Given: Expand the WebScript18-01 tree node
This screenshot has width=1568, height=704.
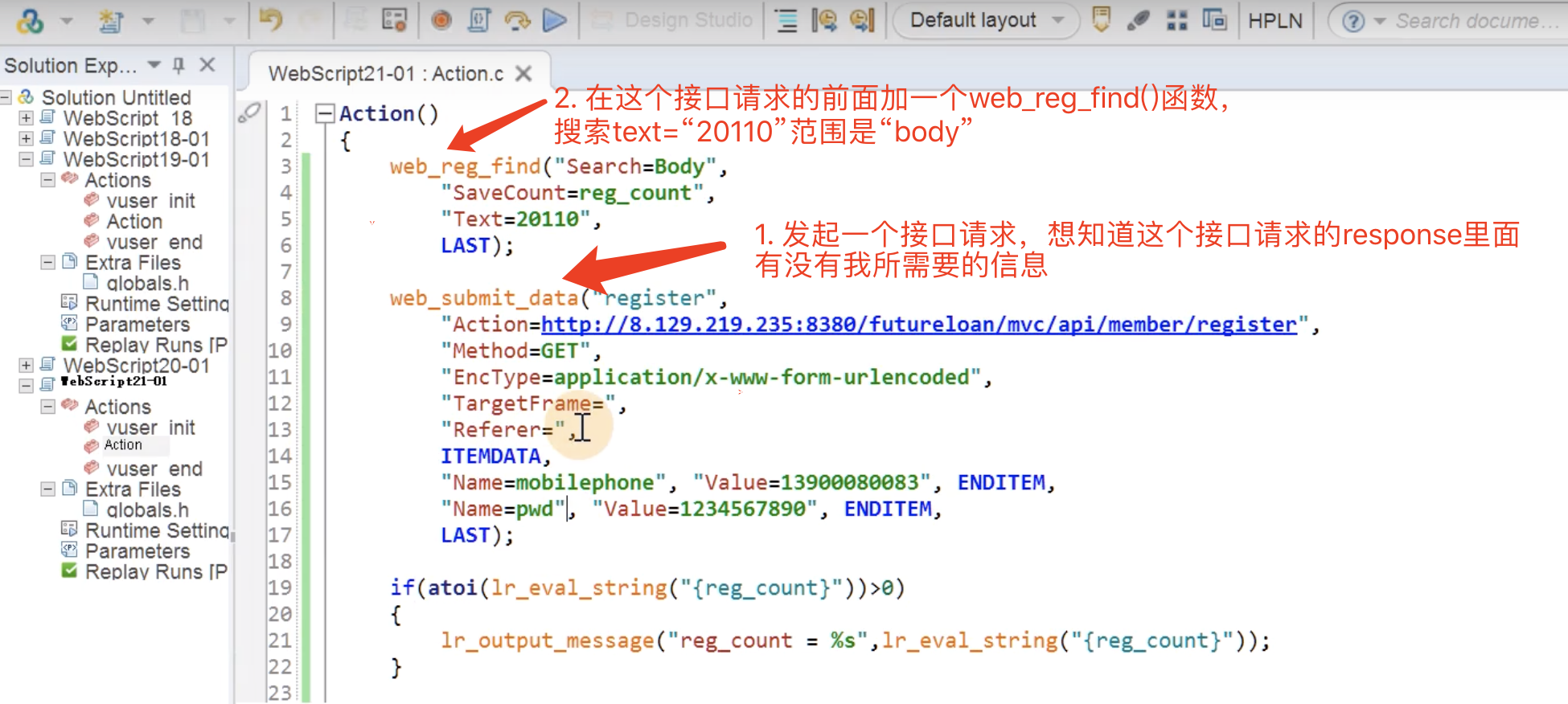Looking at the screenshot, I should pyautogui.click(x=26, y=139).
